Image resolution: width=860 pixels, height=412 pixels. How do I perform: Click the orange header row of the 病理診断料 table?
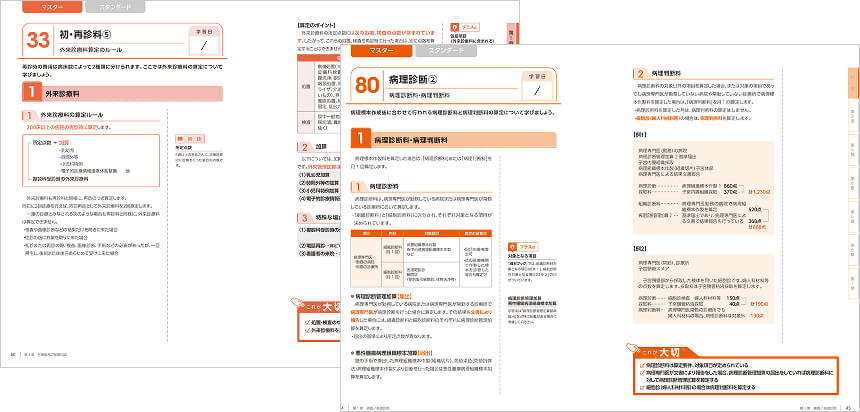(x=421, y=233)
